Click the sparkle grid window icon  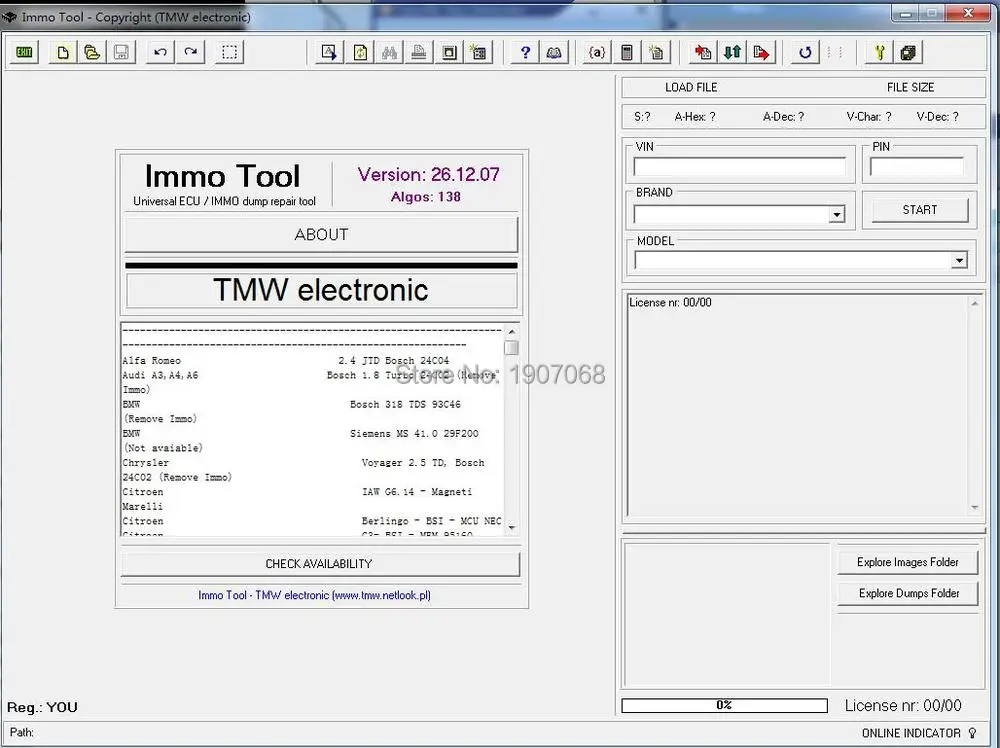tap(478, 52)
